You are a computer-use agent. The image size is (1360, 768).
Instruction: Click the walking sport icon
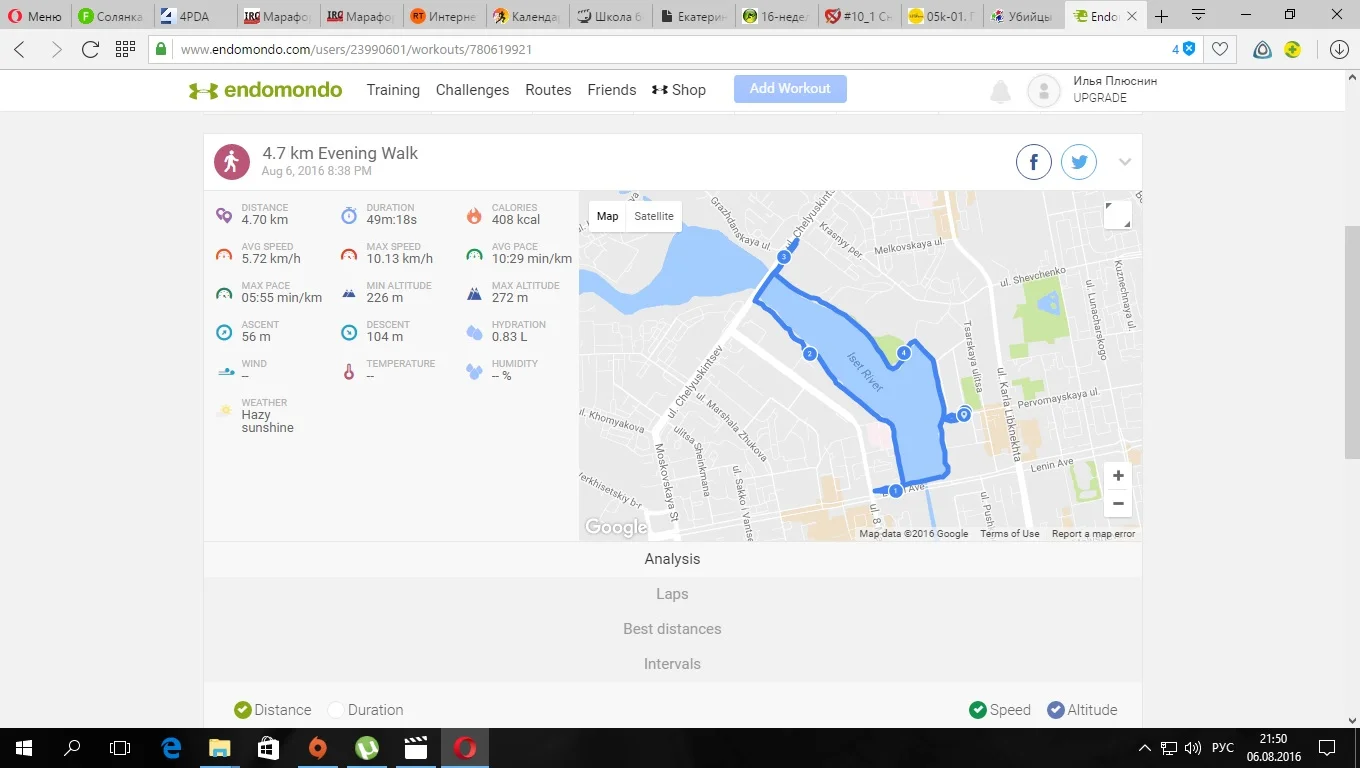pyautogui.click(x=232, y=162)
